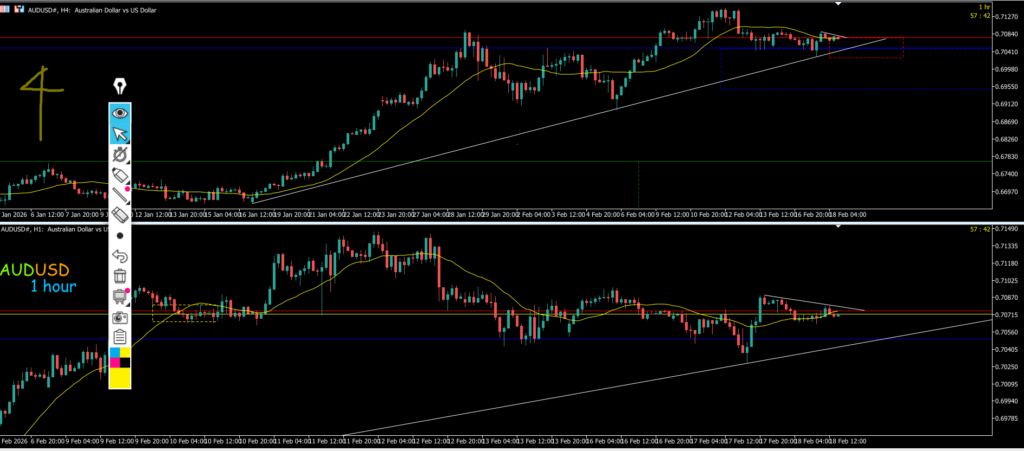Pick the magenta color swatch

point(115,363)
